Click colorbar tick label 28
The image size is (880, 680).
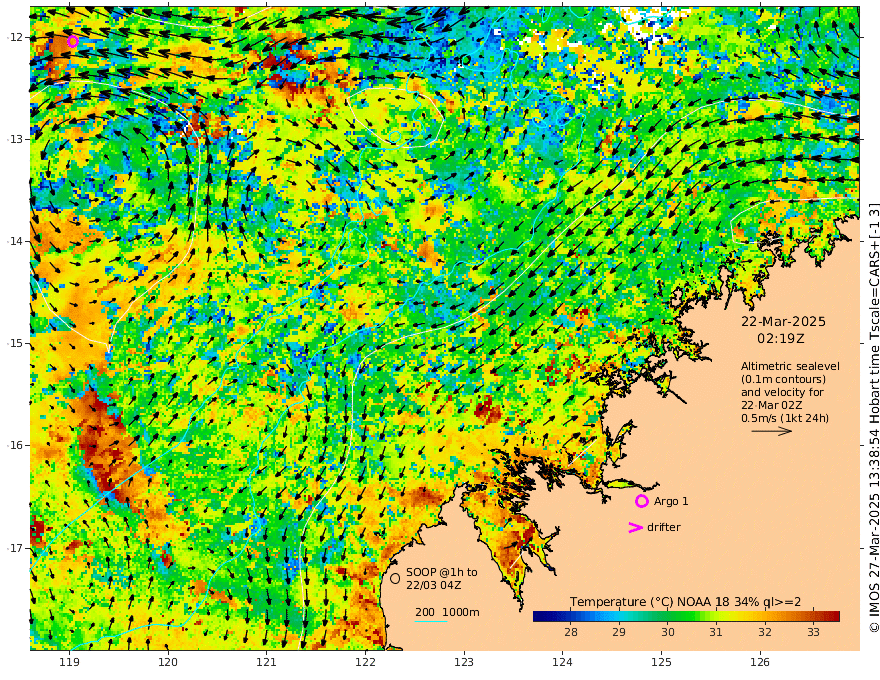571,632
